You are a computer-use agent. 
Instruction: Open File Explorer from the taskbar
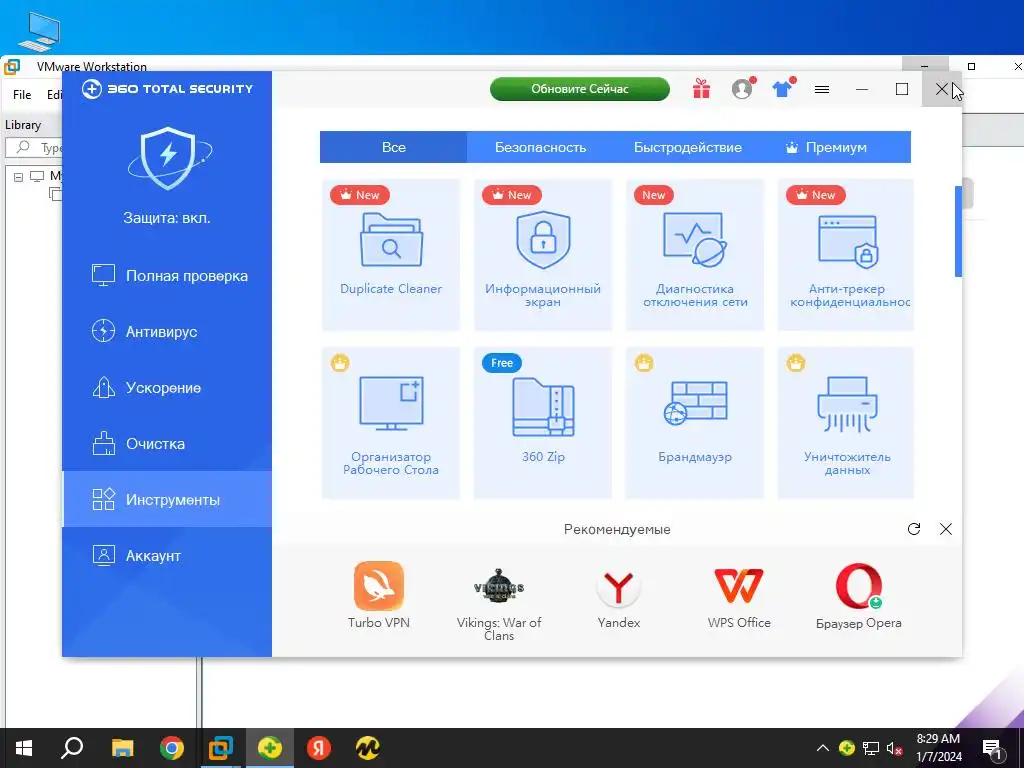click(x=122, y=748)
